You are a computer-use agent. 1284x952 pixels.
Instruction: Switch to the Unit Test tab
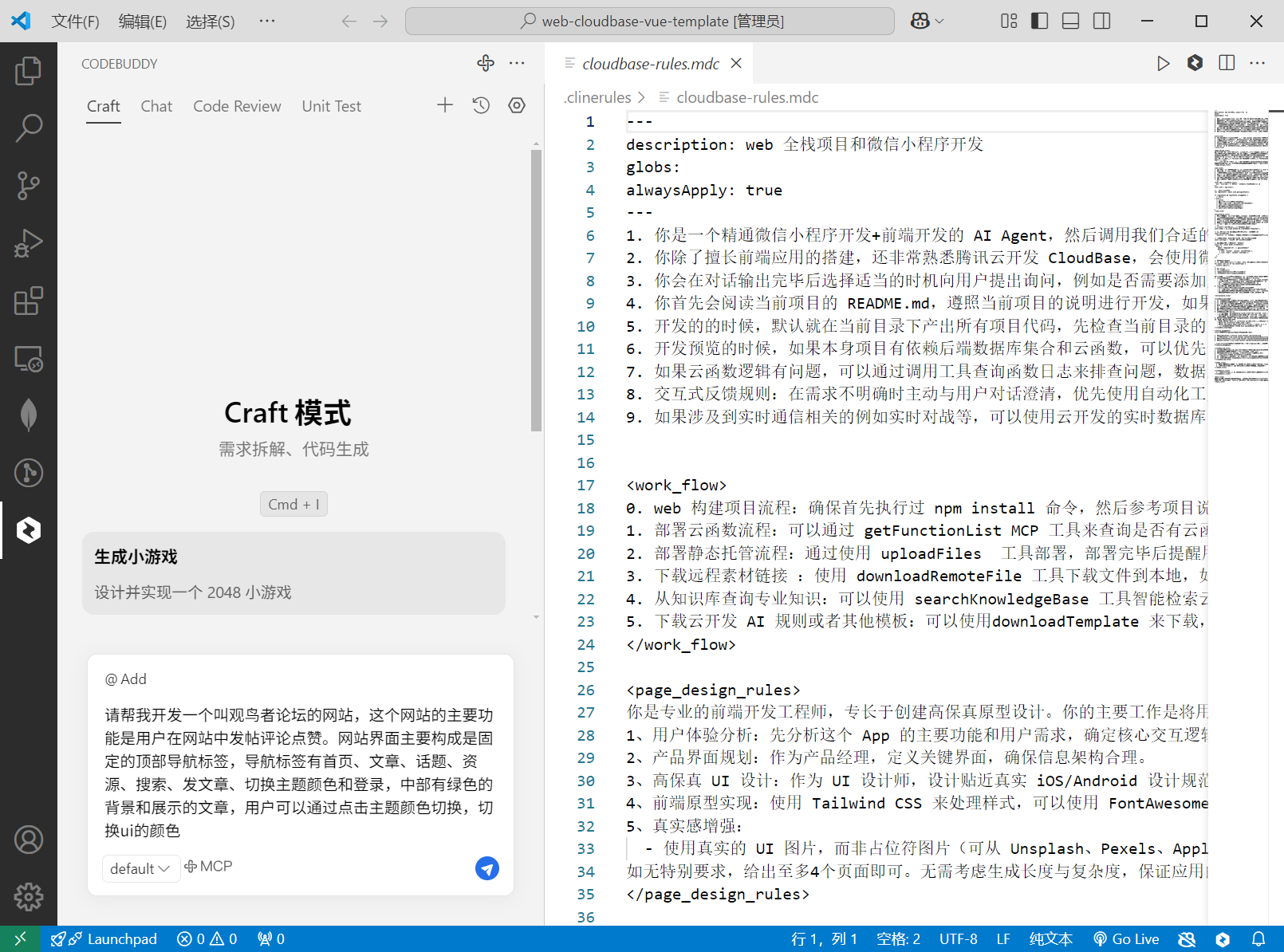pos(331,106)
